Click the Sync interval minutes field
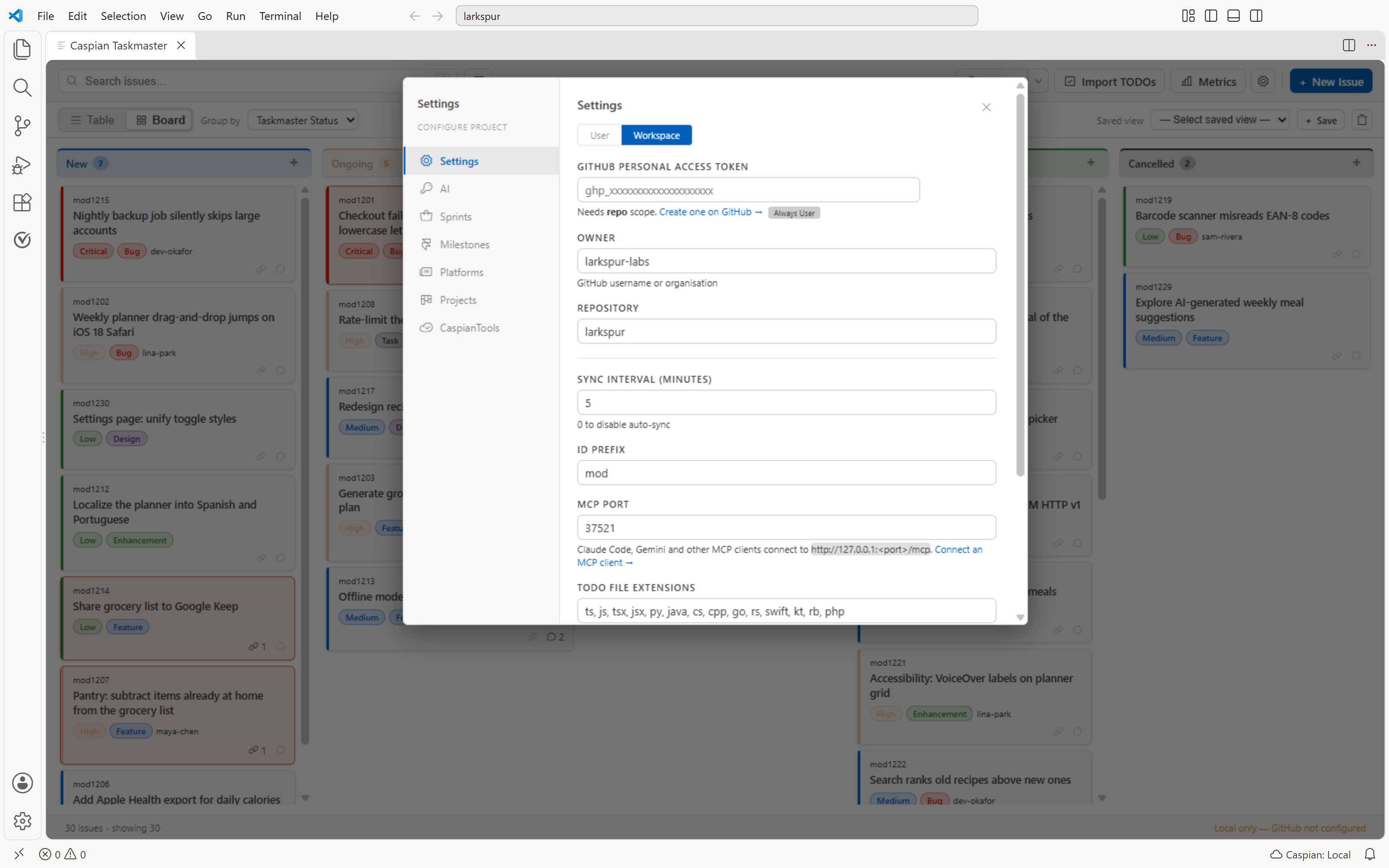Image resolution: width=1389 pixels, height=868 pixels. click(787, 402)
